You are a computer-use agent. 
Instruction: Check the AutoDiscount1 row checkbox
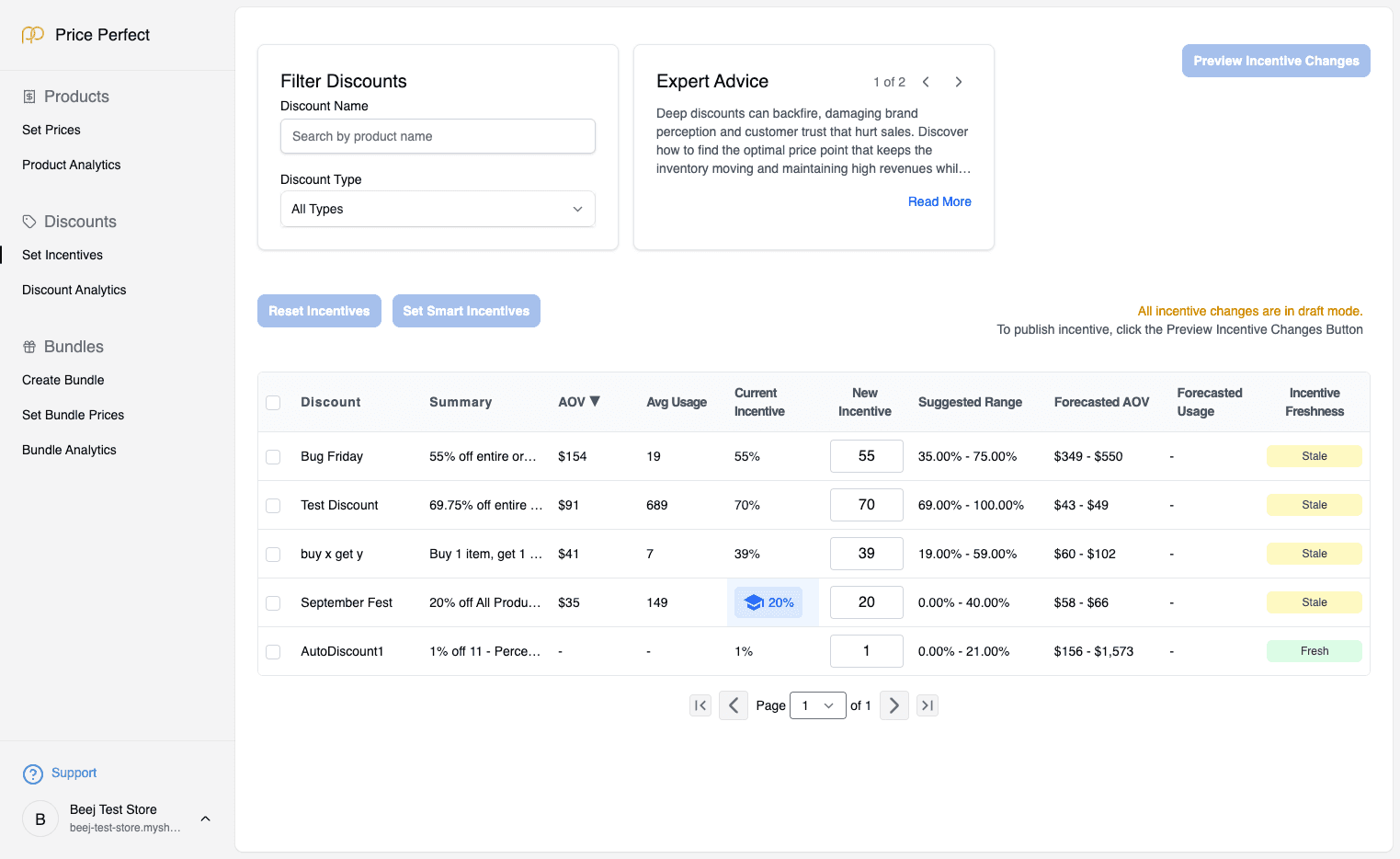pyautogui.click(x=273, y=651)
